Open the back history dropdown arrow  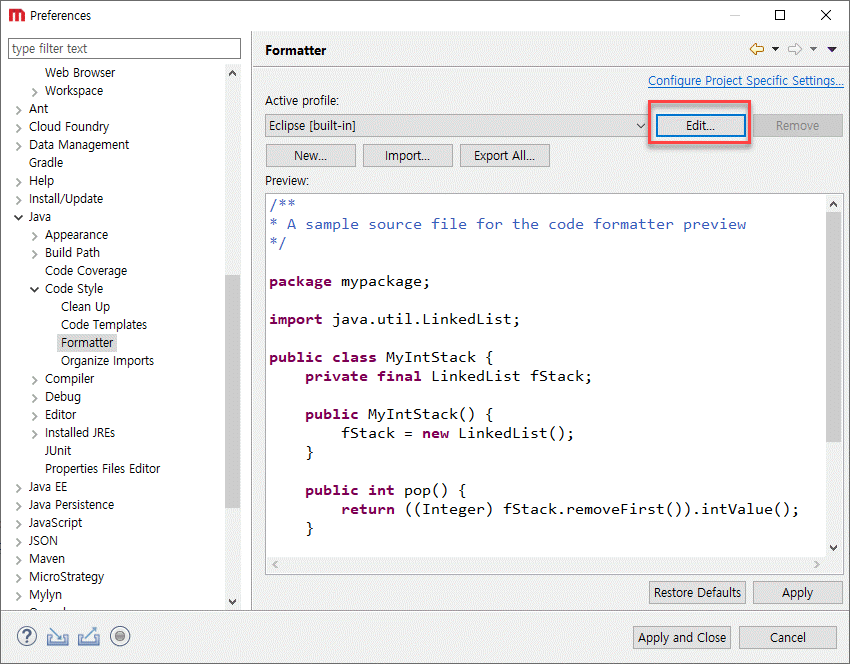pyautogui.click(x=775, y=49)
